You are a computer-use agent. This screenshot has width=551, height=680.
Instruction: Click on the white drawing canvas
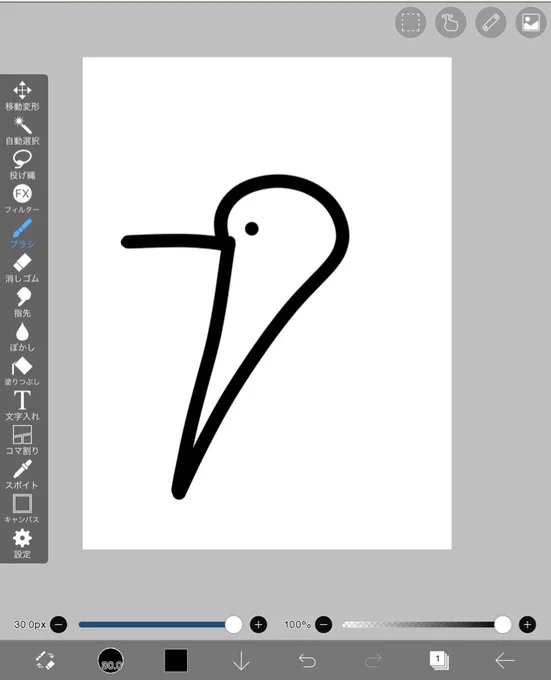267,303
